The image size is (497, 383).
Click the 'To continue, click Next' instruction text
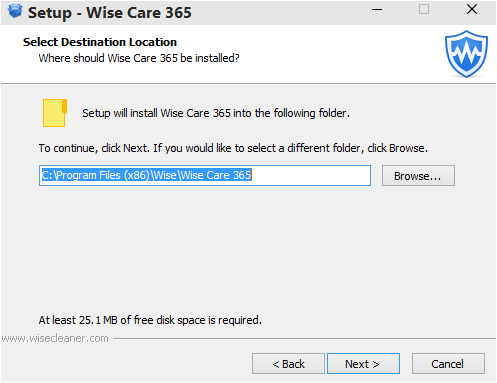click(x=233, y=148)
